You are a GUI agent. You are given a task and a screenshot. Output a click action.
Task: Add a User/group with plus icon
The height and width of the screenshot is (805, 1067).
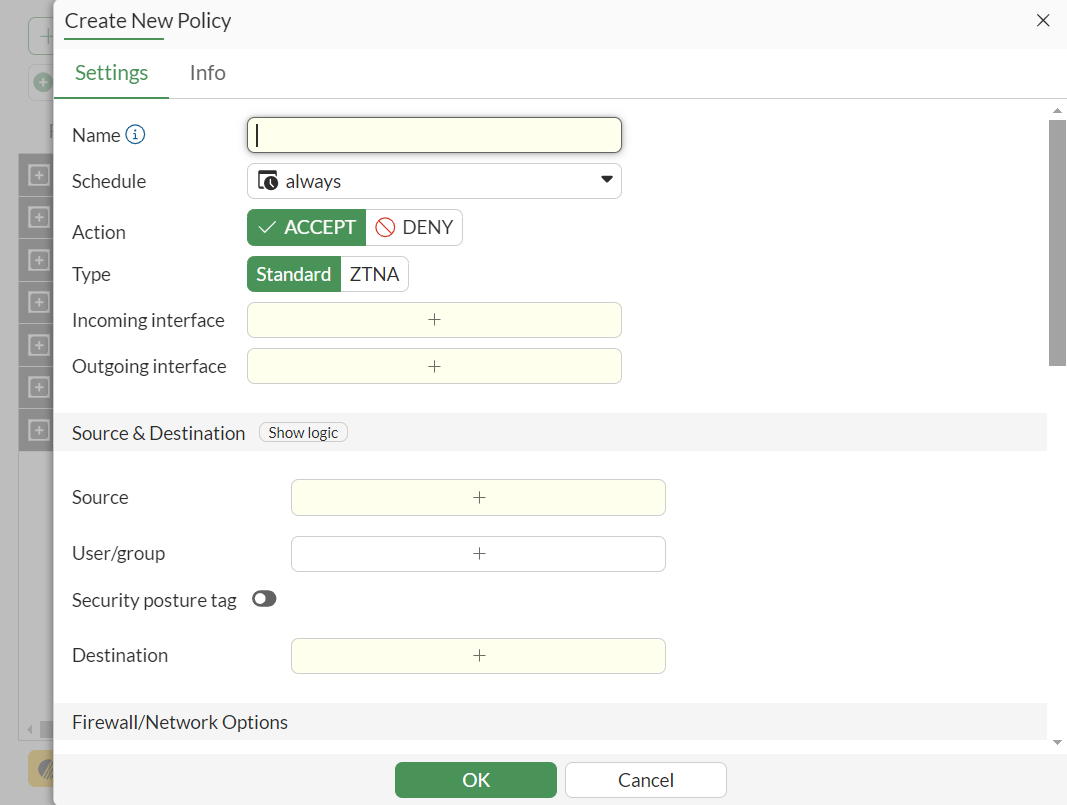tap(478, 553)
